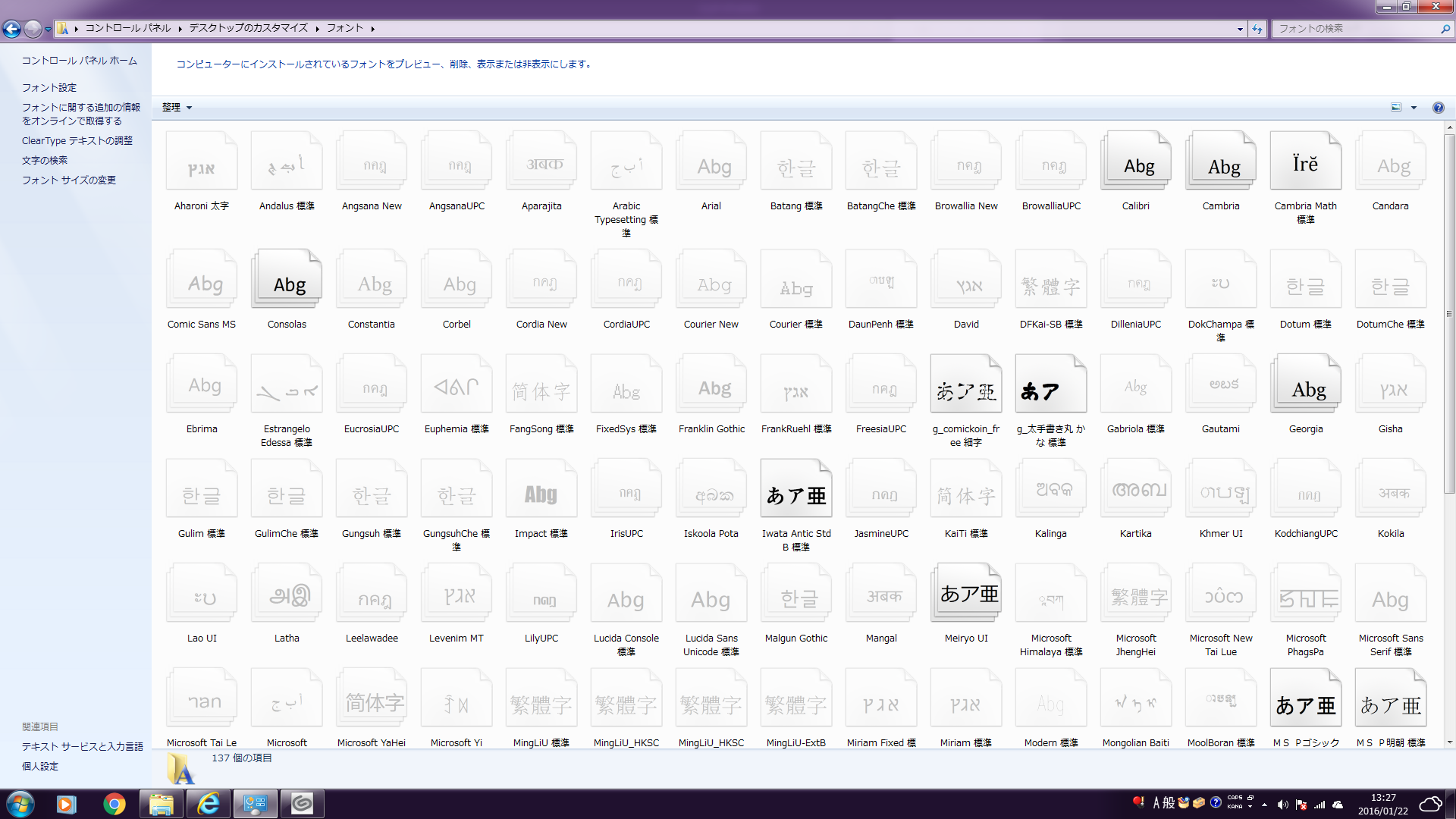Click the help question mark icon
1456x819 pixels.
pos(1438,108)
